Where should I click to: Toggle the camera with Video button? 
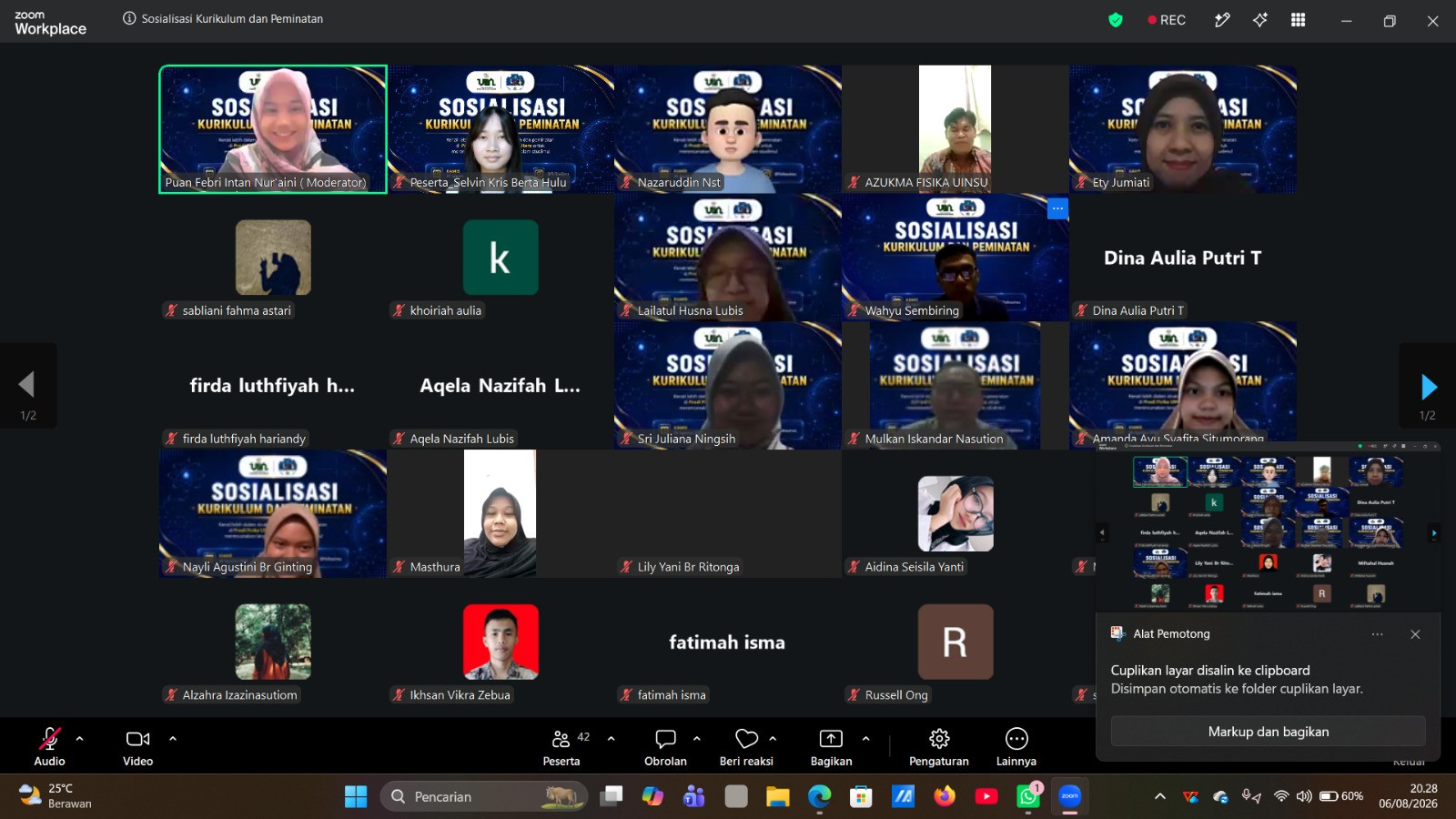click(138, 747)
